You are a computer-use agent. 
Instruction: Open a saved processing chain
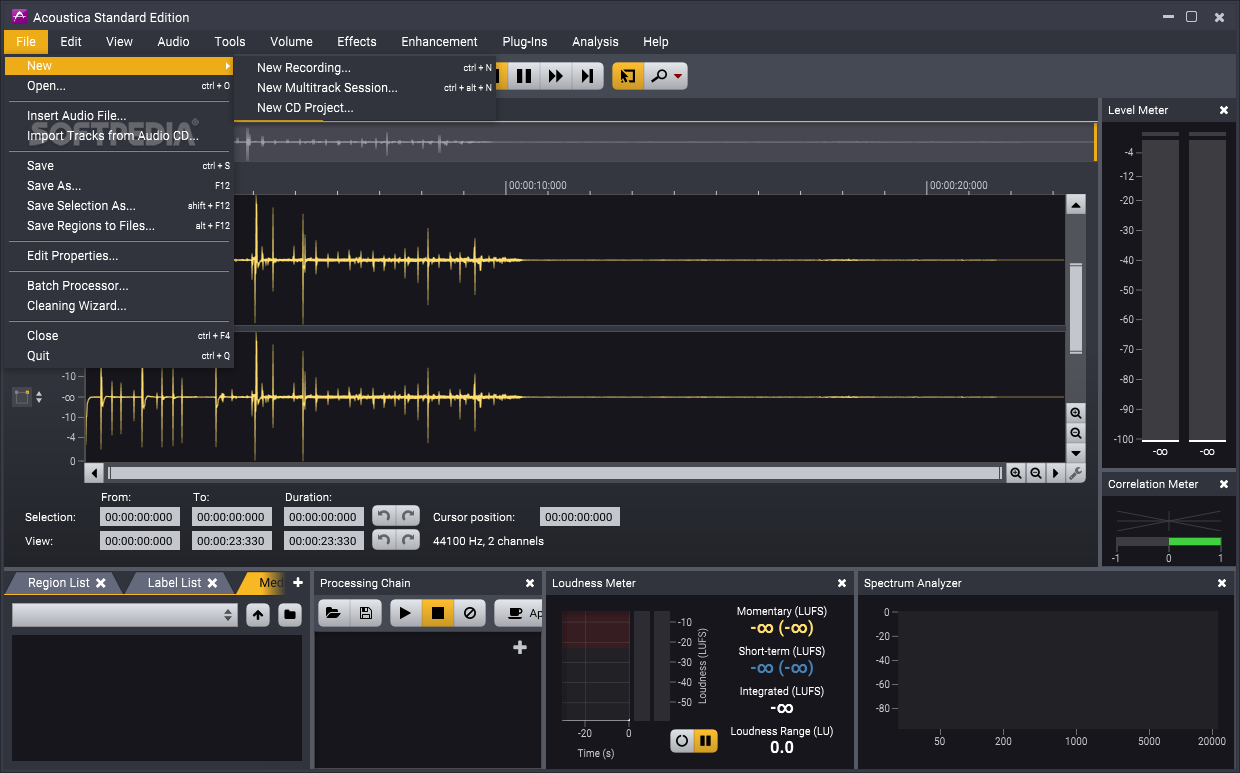pos(334,613)
